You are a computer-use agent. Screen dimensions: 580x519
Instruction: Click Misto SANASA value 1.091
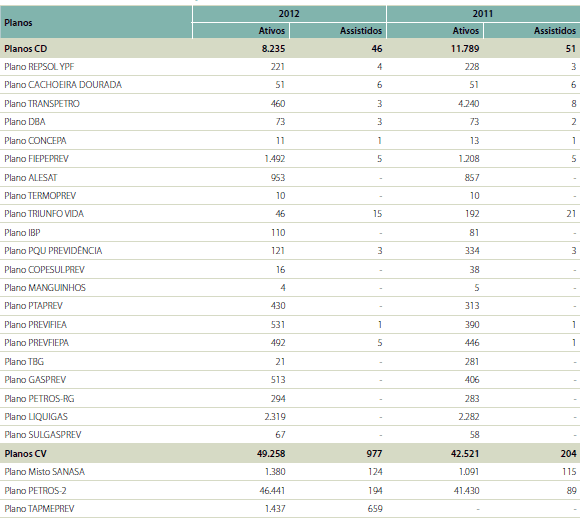point(469,472)
